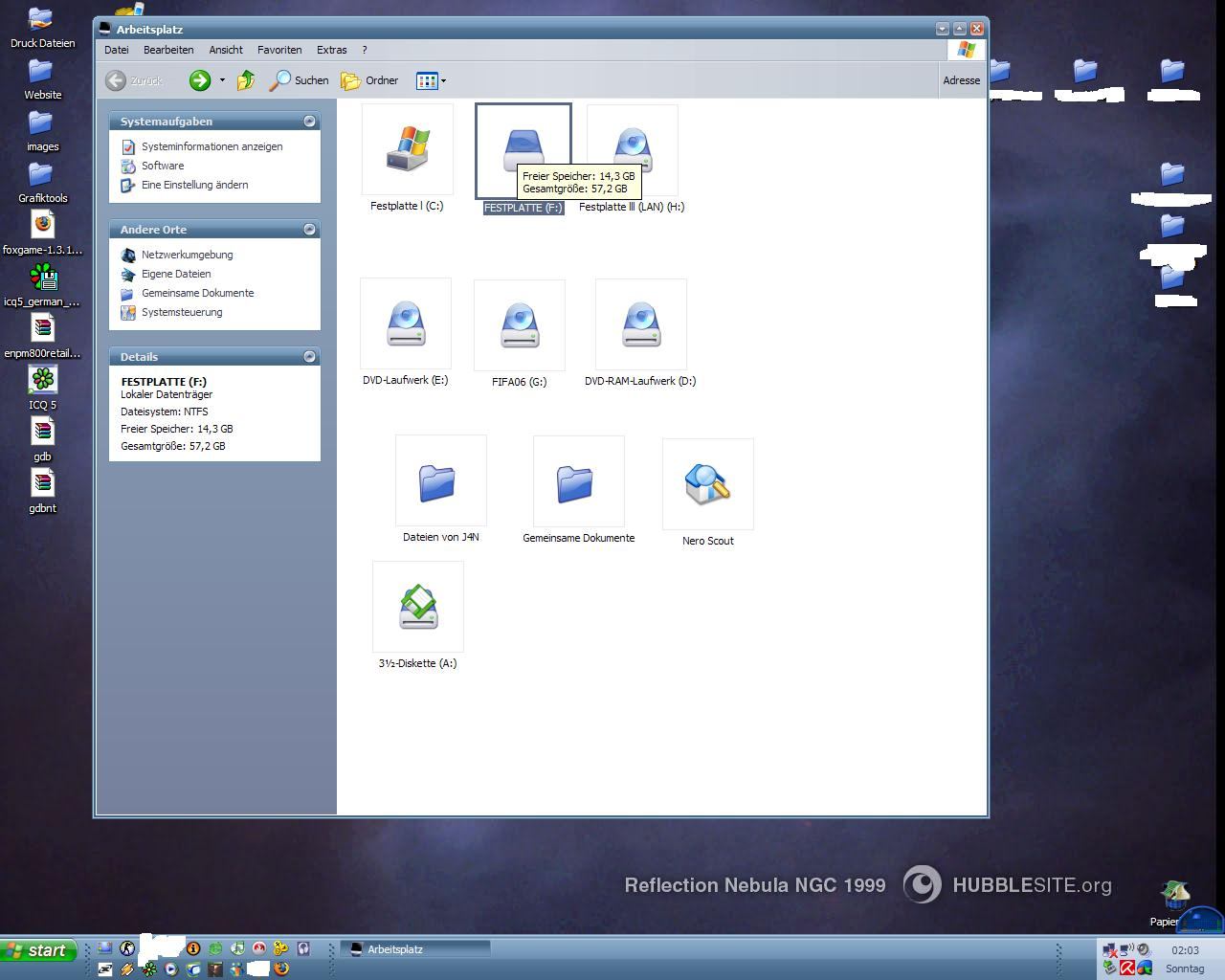Open the Ansichten view mode button
The height and width of the screenshot is (980, 1225).
coord(427,80)
